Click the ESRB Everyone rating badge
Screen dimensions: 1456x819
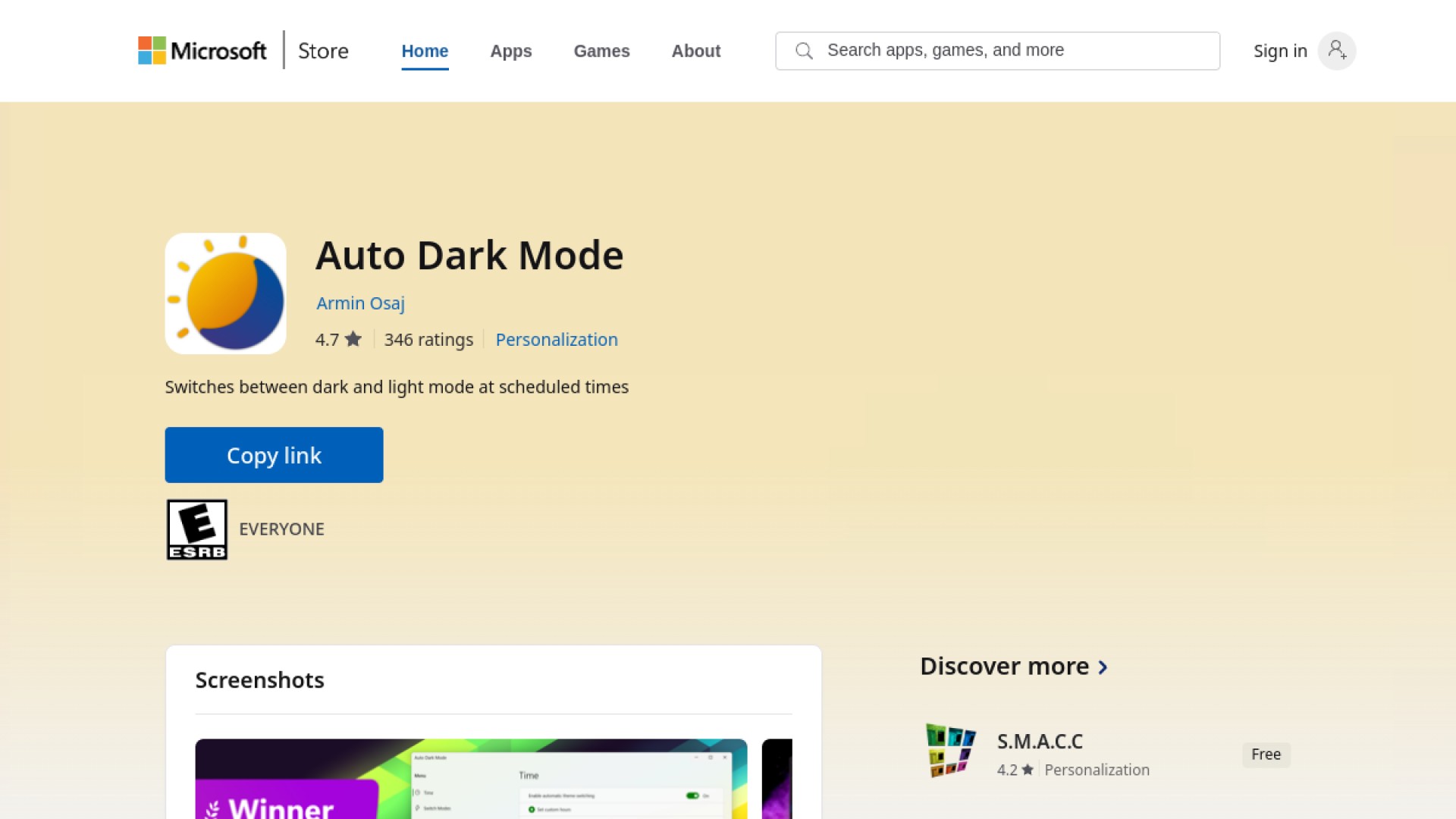click(196, 529)
